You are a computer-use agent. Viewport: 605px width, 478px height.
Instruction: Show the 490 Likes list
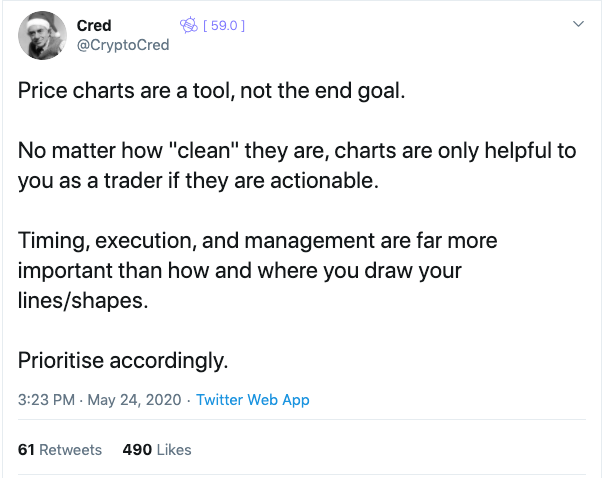tap(157, 450)
